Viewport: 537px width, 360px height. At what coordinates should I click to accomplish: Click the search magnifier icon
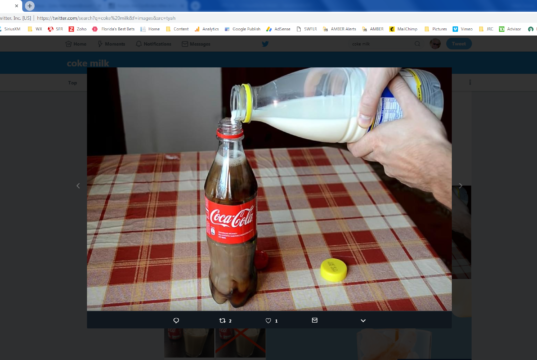point(417,44)
